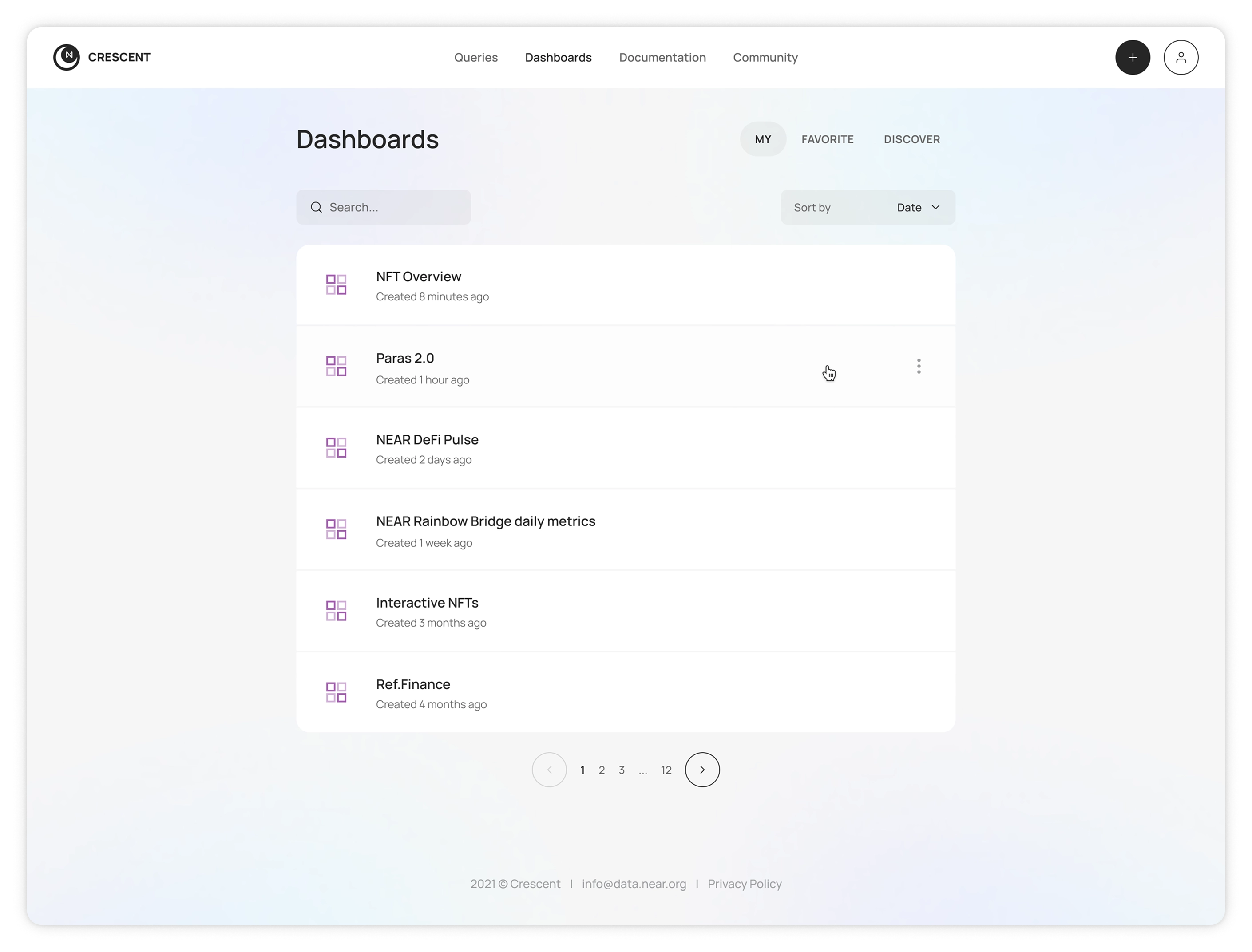The height and width of the screenshot is (952, 1252).
Task: Click 'Created 8 minutes ago' text
Action: pyautogui.click(x=432, y=297)
